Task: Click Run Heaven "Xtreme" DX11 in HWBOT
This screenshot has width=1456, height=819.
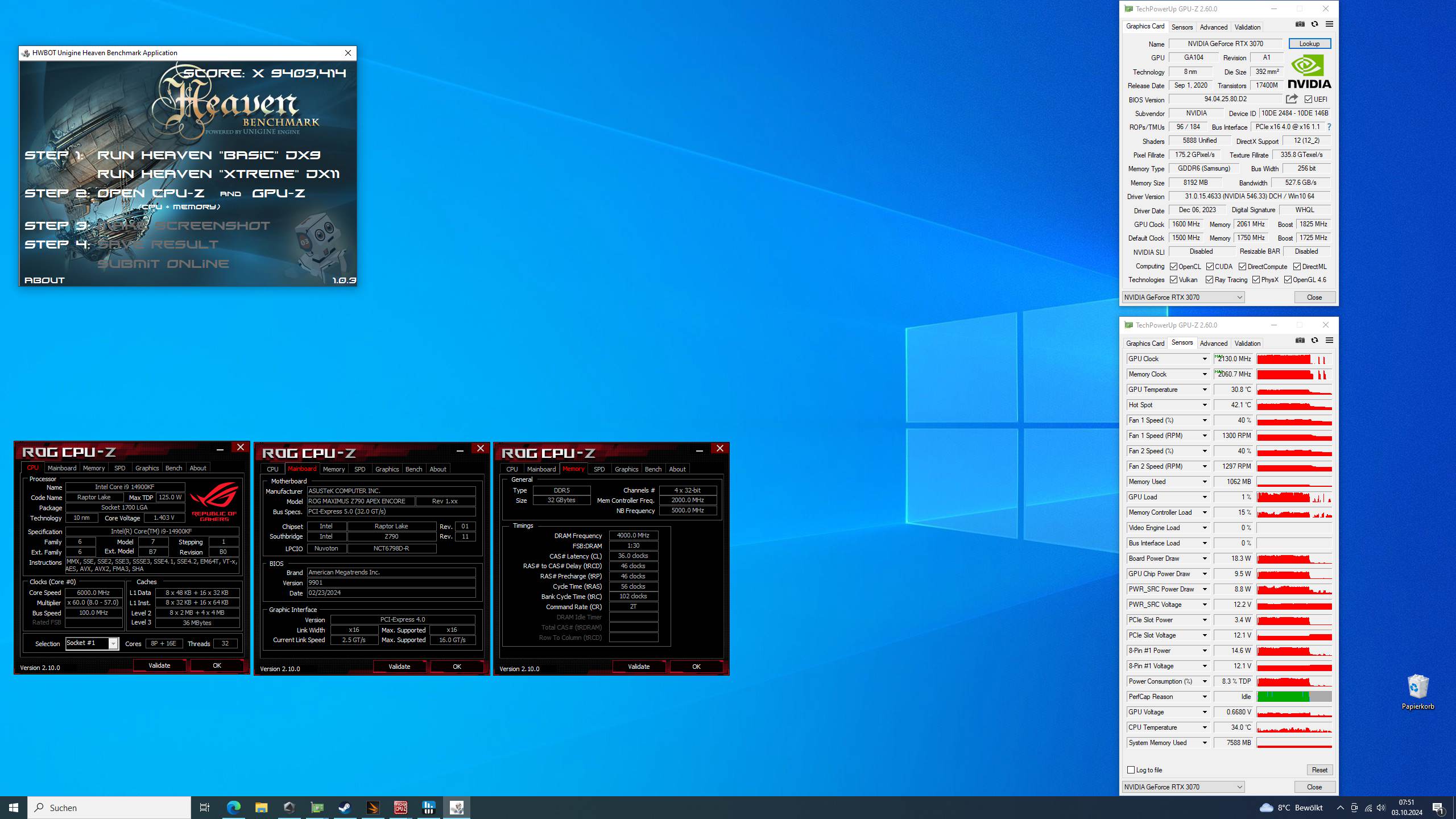Action: click(218, 174)
